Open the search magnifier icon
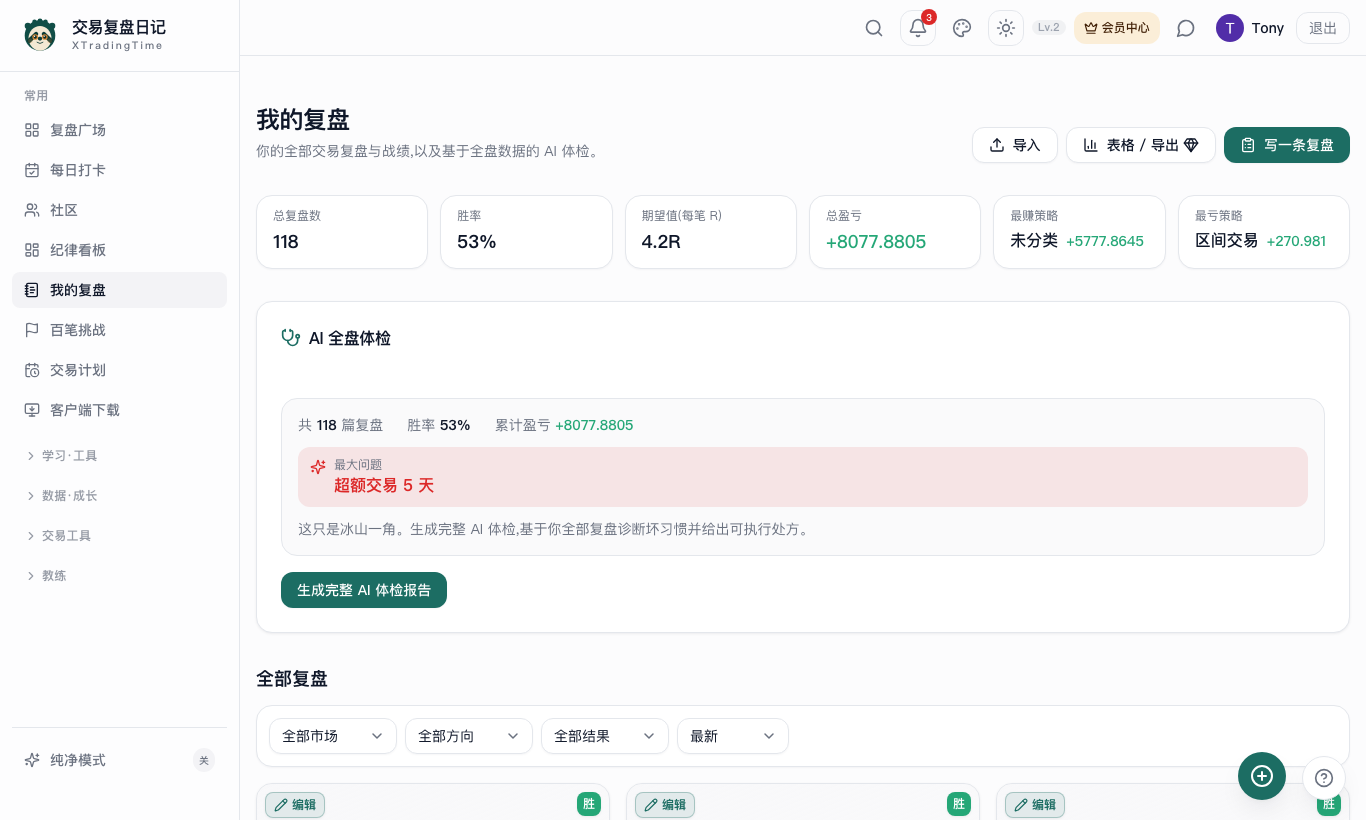Viewport: 1366px width, 820px height. [x=874, y=28]
